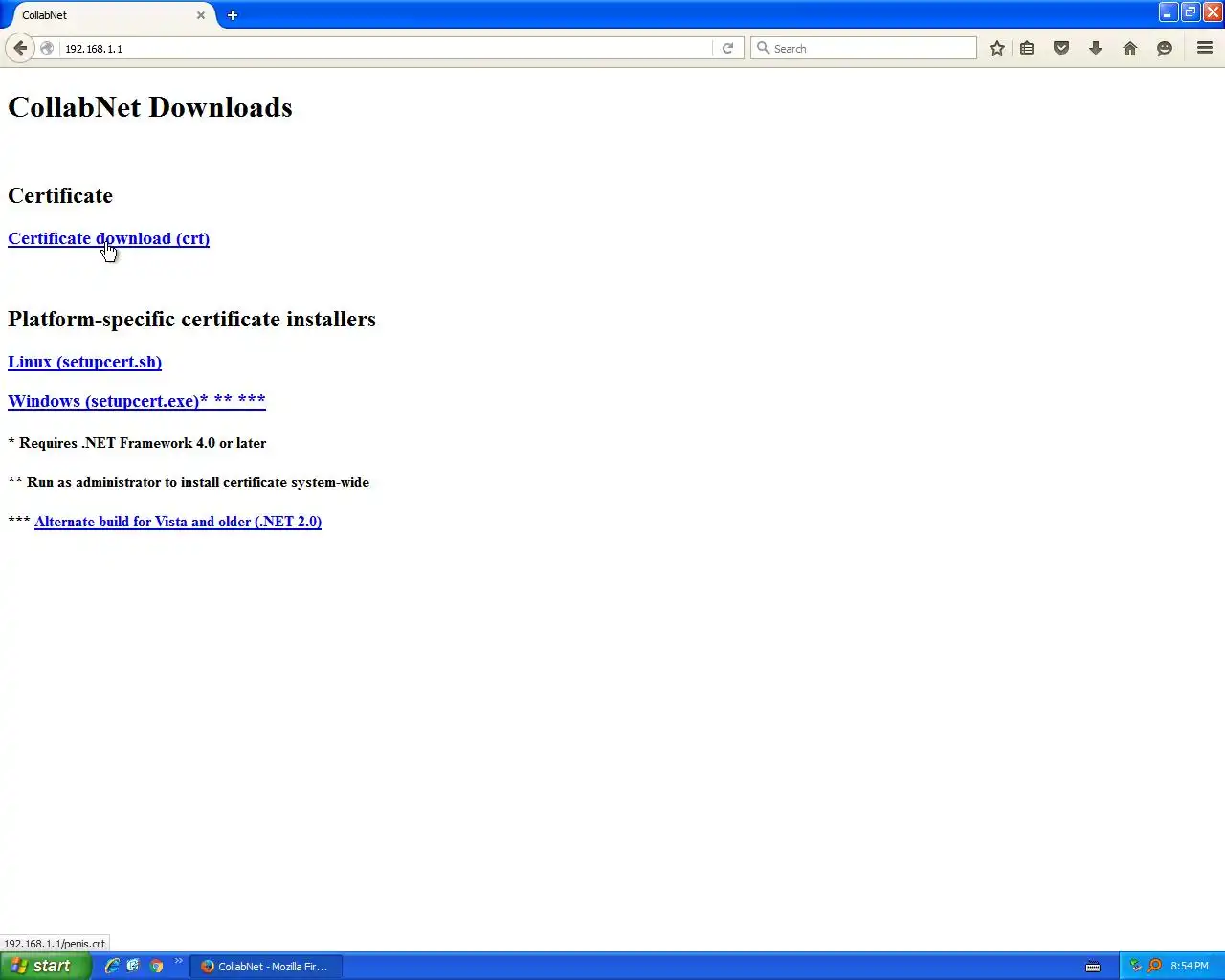Screen dimensions: 1225x980
Task: Click the CollabNet Downloads heading
Action: 150,107
